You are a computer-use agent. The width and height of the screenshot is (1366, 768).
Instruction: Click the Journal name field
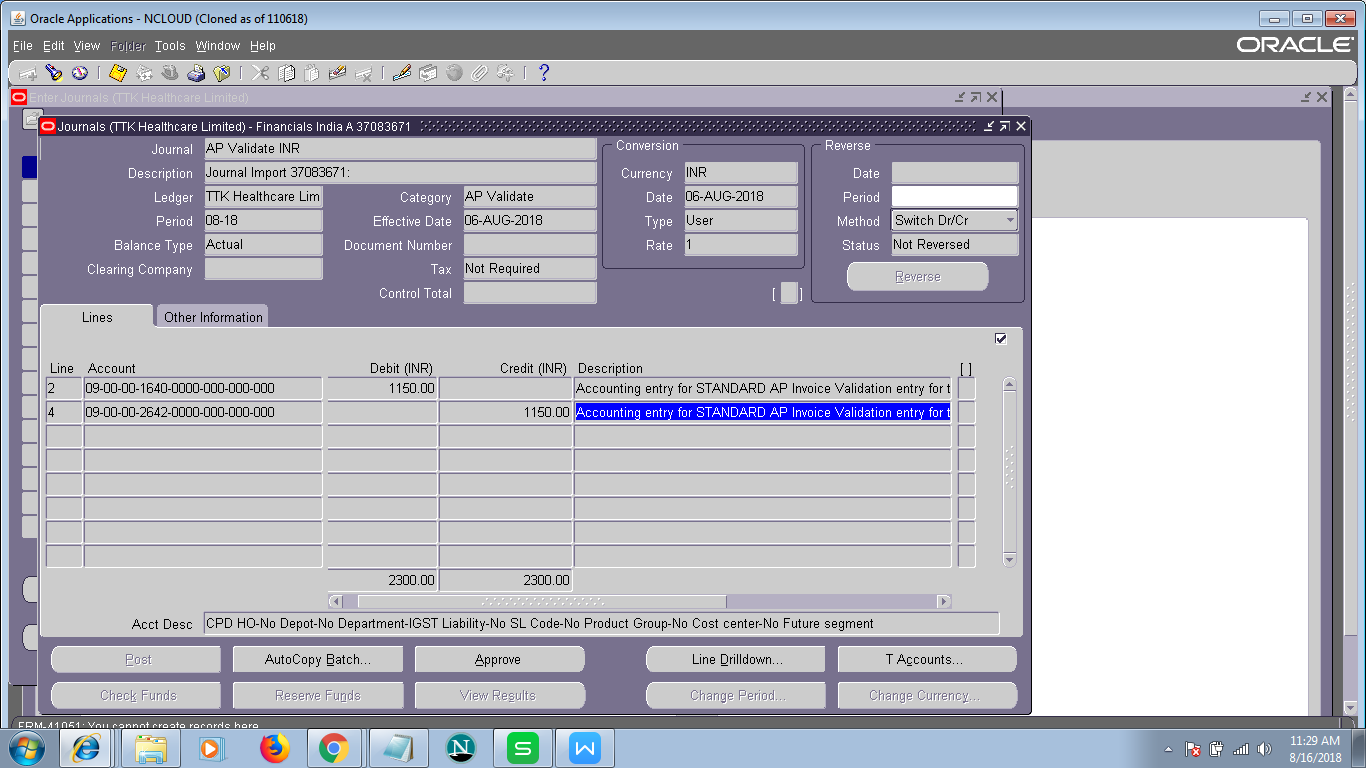coord(400,148)
